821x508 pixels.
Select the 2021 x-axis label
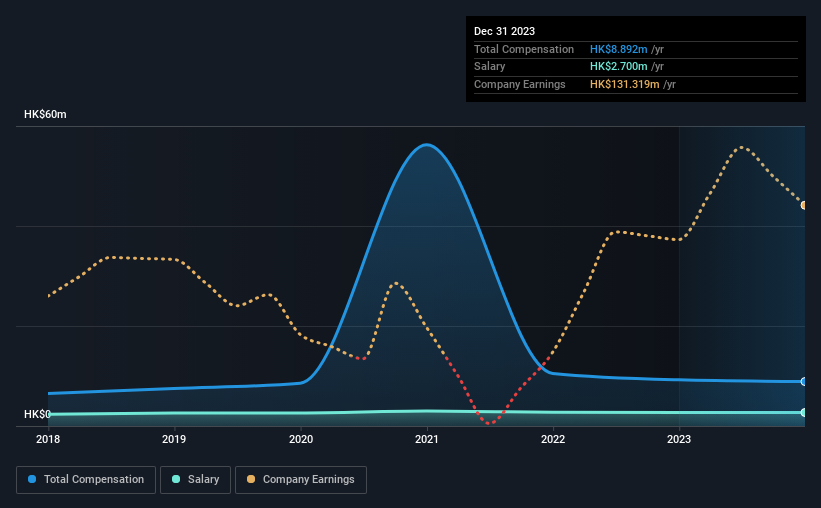(x=427, y=439)
